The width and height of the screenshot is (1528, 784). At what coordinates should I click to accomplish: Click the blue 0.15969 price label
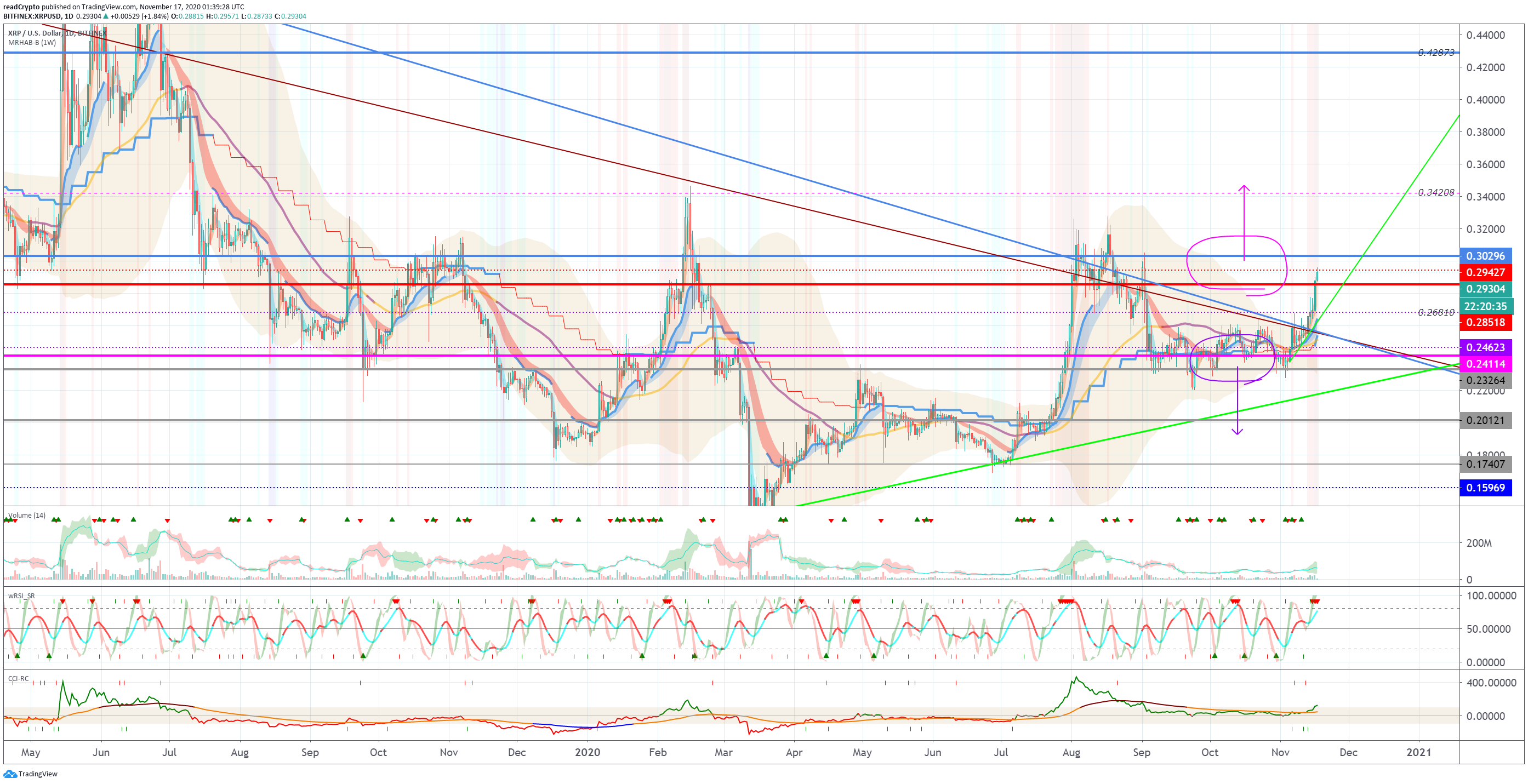(x=1485, y=488)
